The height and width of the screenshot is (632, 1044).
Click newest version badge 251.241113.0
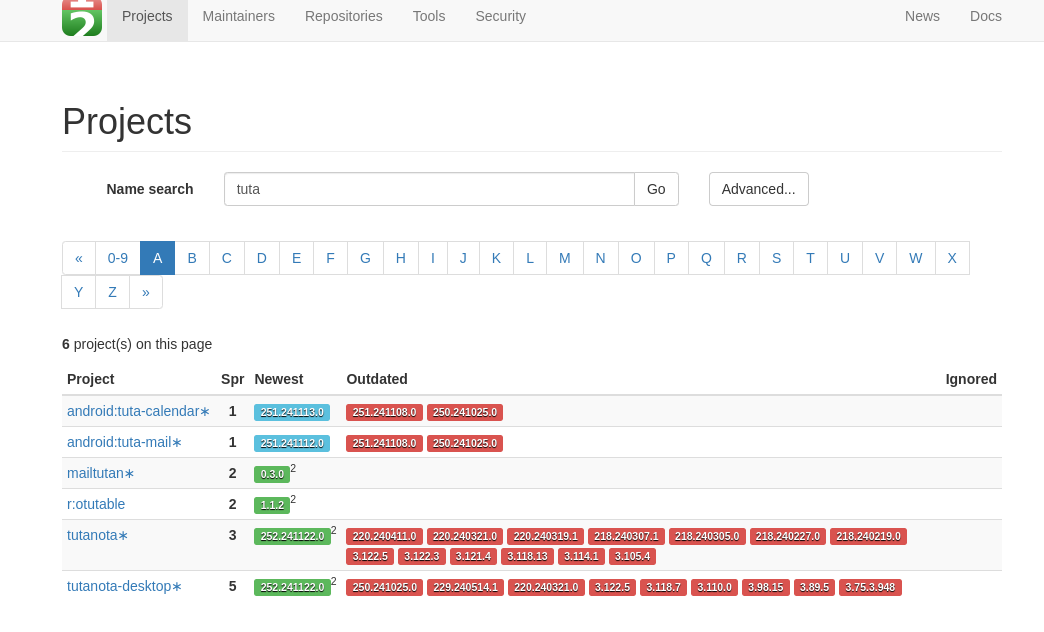click(291, 412)
